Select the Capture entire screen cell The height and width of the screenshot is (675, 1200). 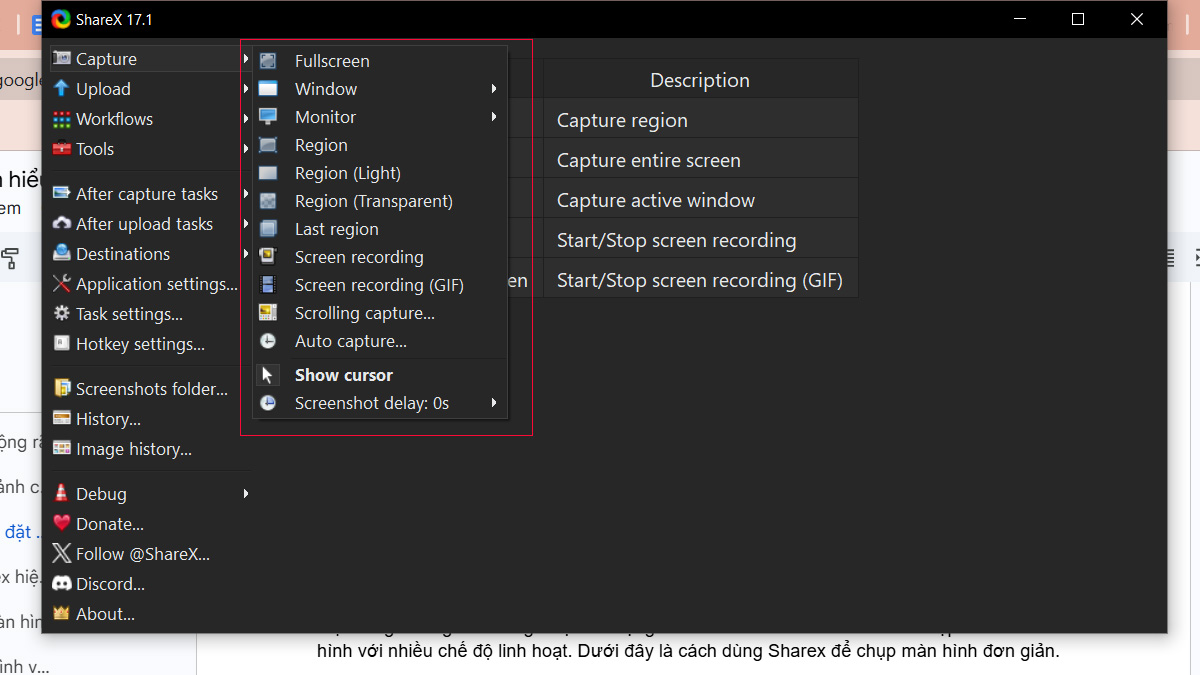click(700, 160)
